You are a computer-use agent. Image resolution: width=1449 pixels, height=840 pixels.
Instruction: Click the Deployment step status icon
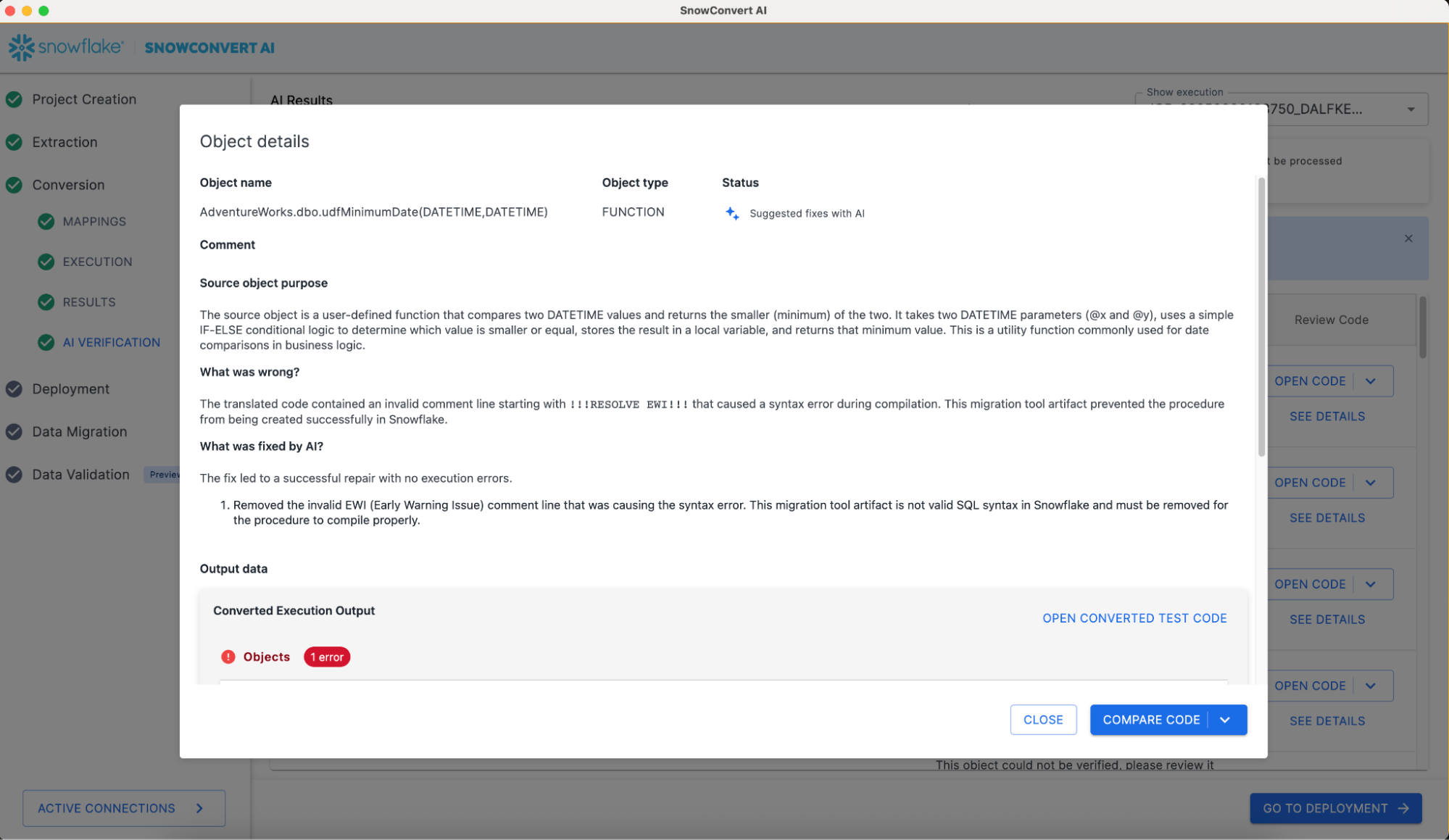point(14,389)
